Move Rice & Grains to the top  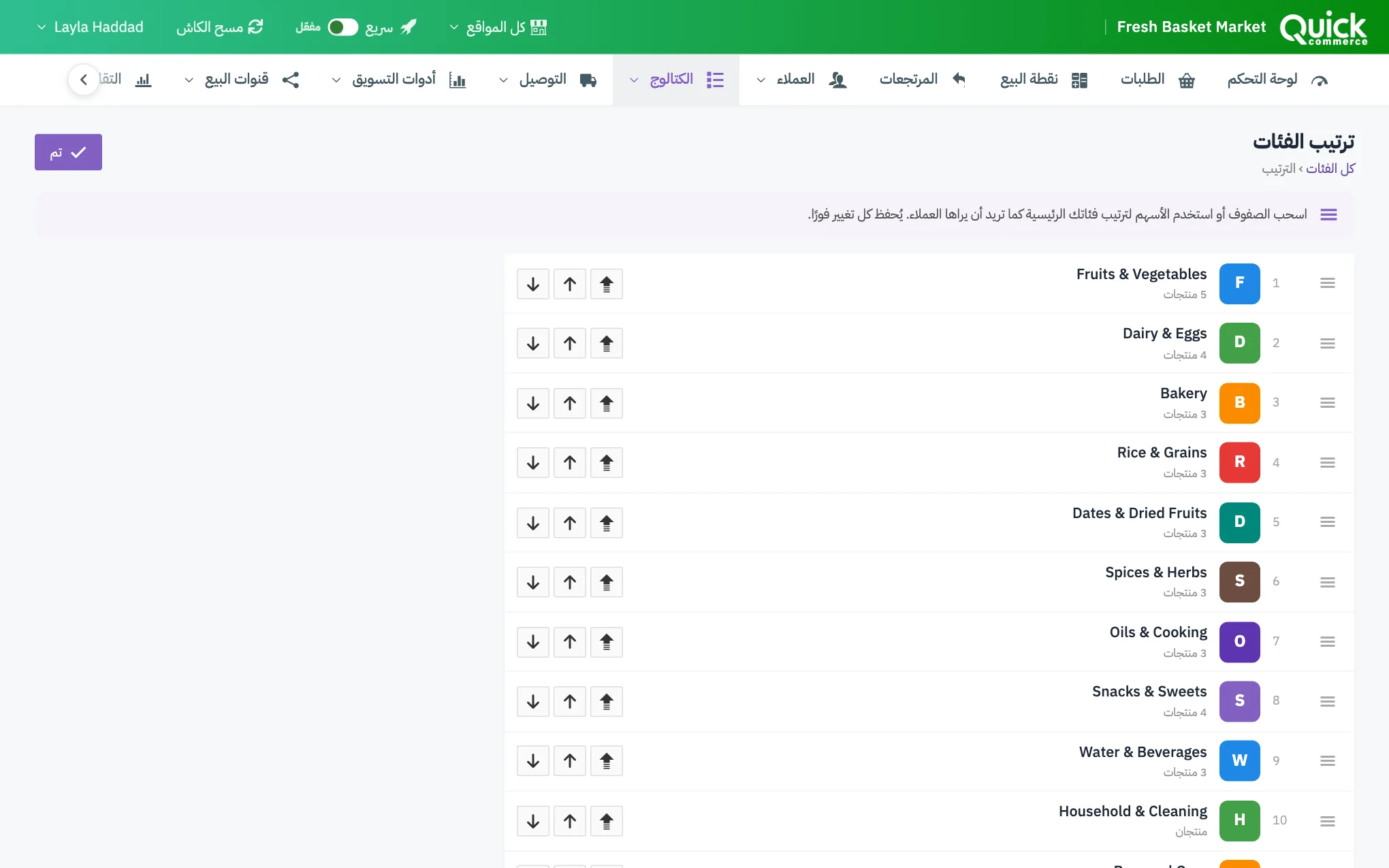[606, 463]
